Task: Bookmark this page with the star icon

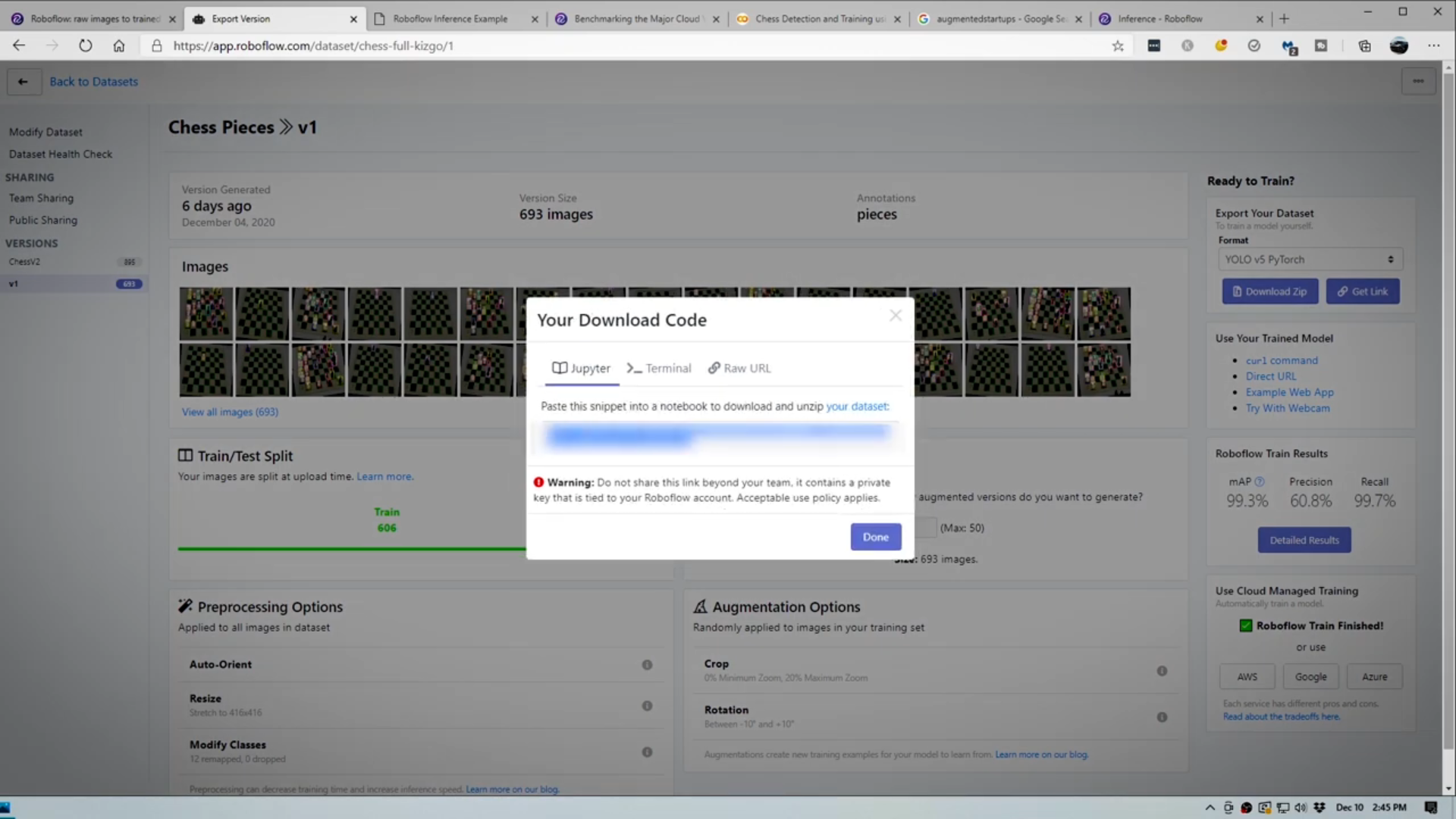Action: click(1118, 45)
